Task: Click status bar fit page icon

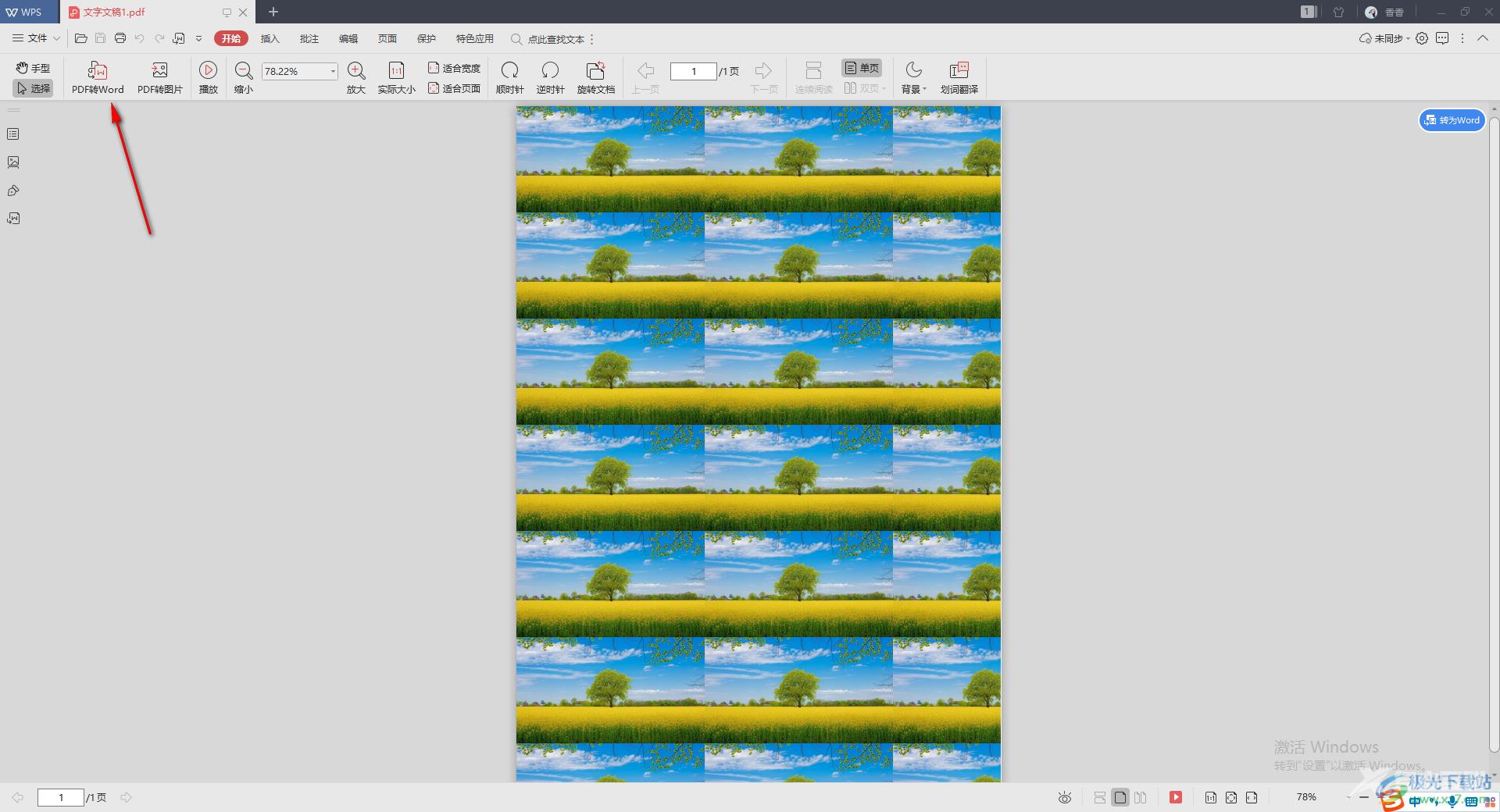Action: pyautogui.click(x=1231, y=797)
